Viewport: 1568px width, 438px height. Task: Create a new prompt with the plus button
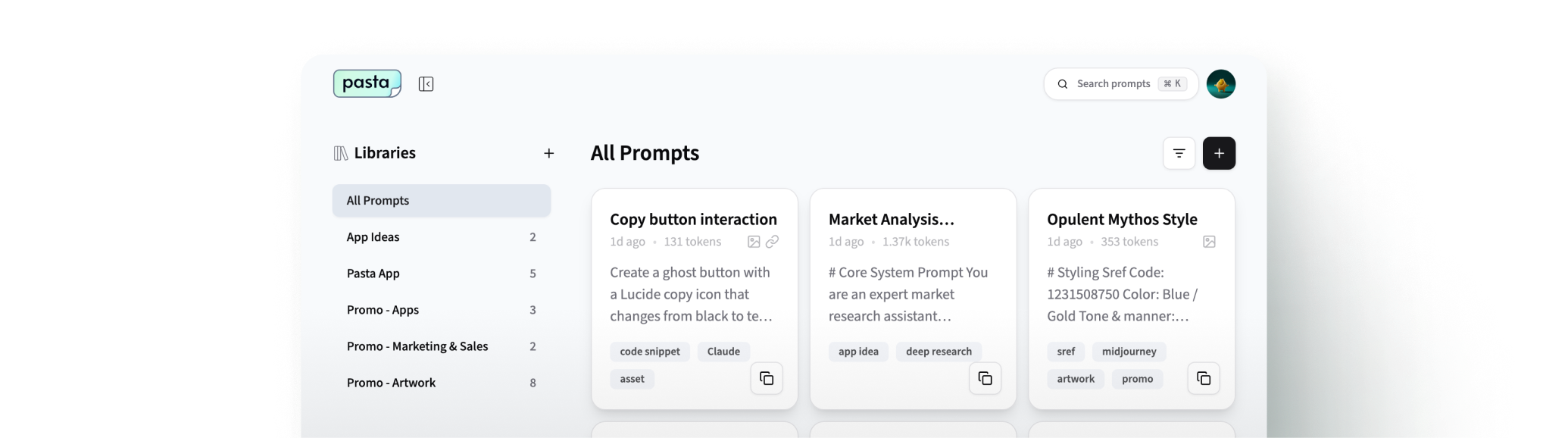[1219, 153]
